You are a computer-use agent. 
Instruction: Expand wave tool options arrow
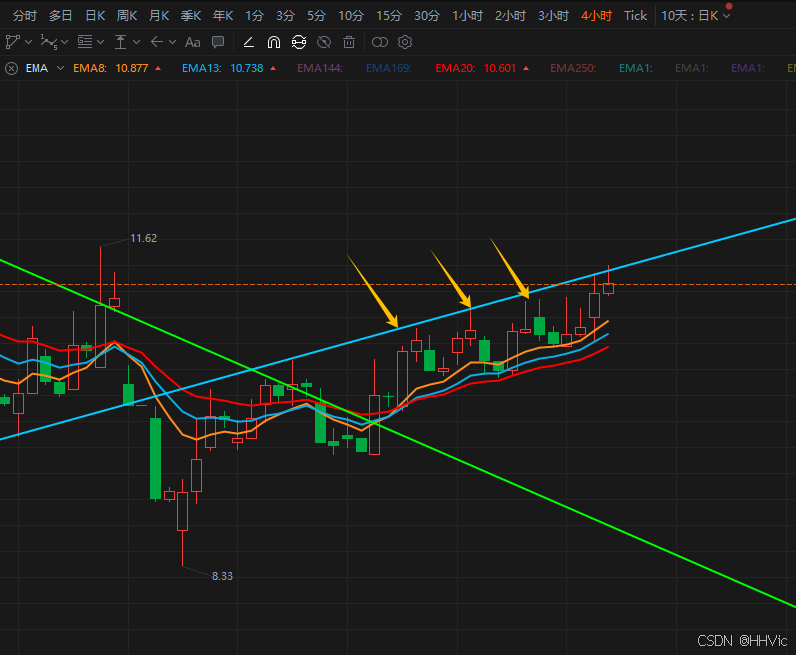[64, 42]
